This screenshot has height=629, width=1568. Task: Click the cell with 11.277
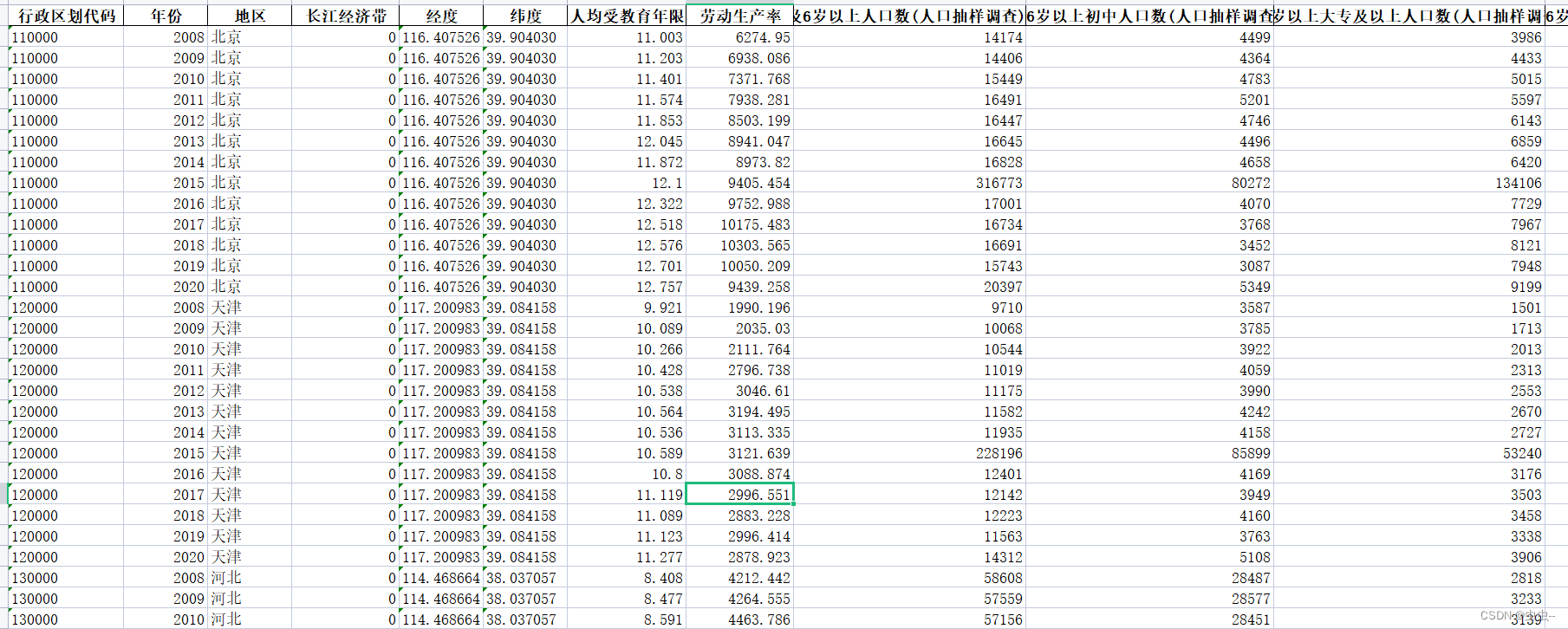click(x=627, y=557)
